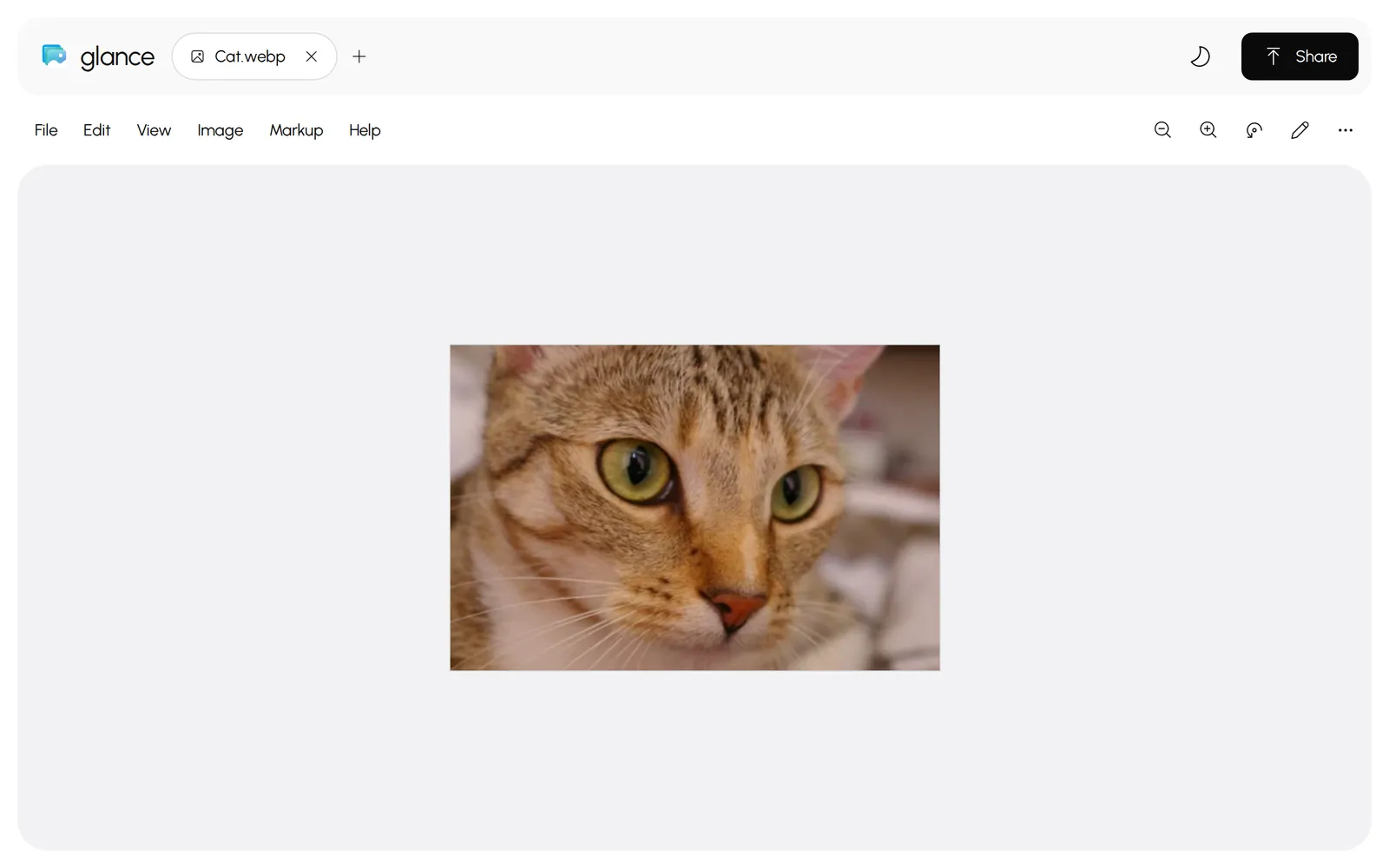The width and height of the screenshot is (1389, 868).
Task: Open the Edit menu
Action: point(96,130)
